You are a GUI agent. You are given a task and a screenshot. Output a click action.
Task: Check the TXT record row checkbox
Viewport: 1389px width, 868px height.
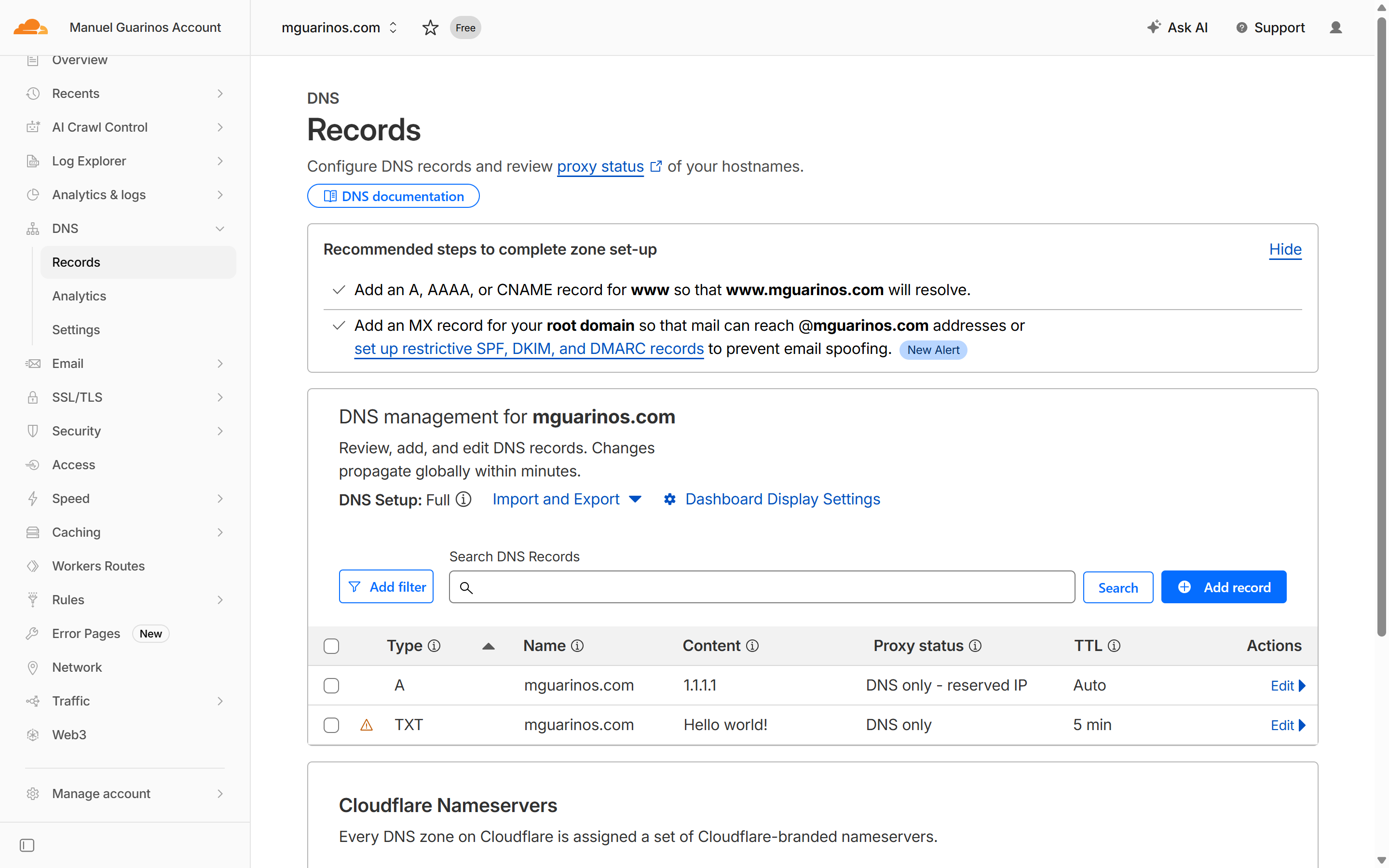(x=331, y=725)
